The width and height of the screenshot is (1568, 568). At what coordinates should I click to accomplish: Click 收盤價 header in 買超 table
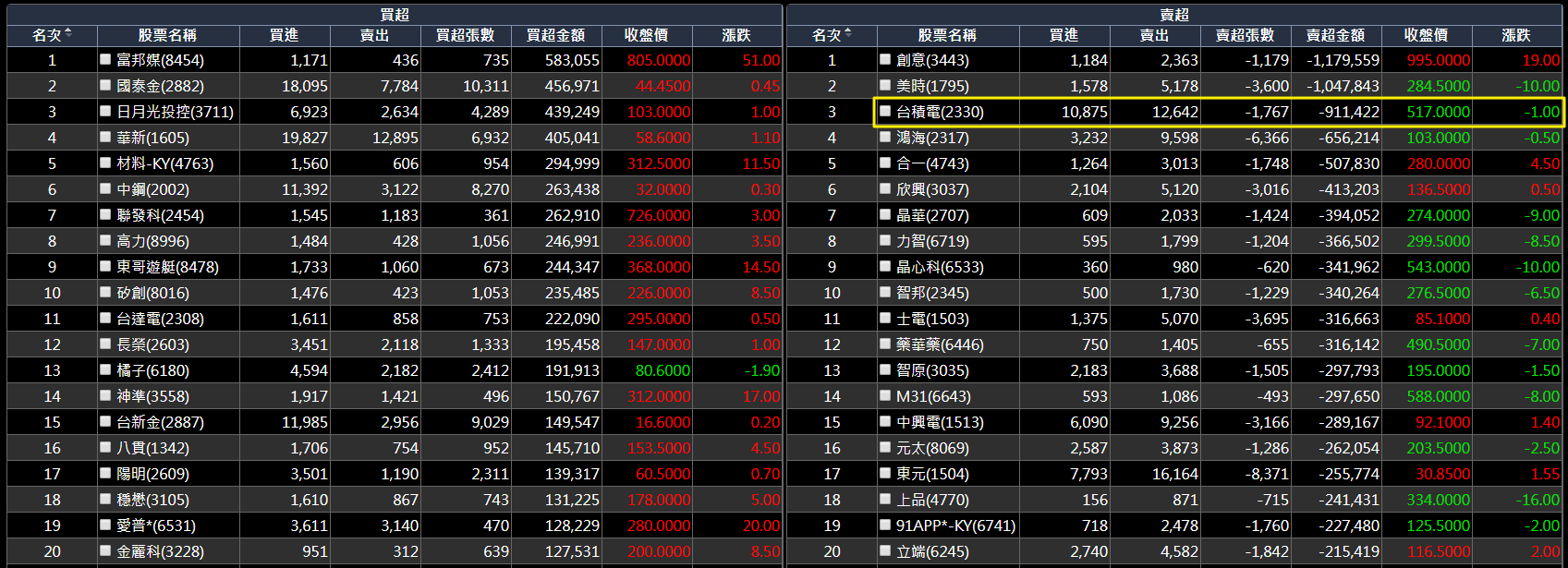pyautogui.click(x=647, y=35)
